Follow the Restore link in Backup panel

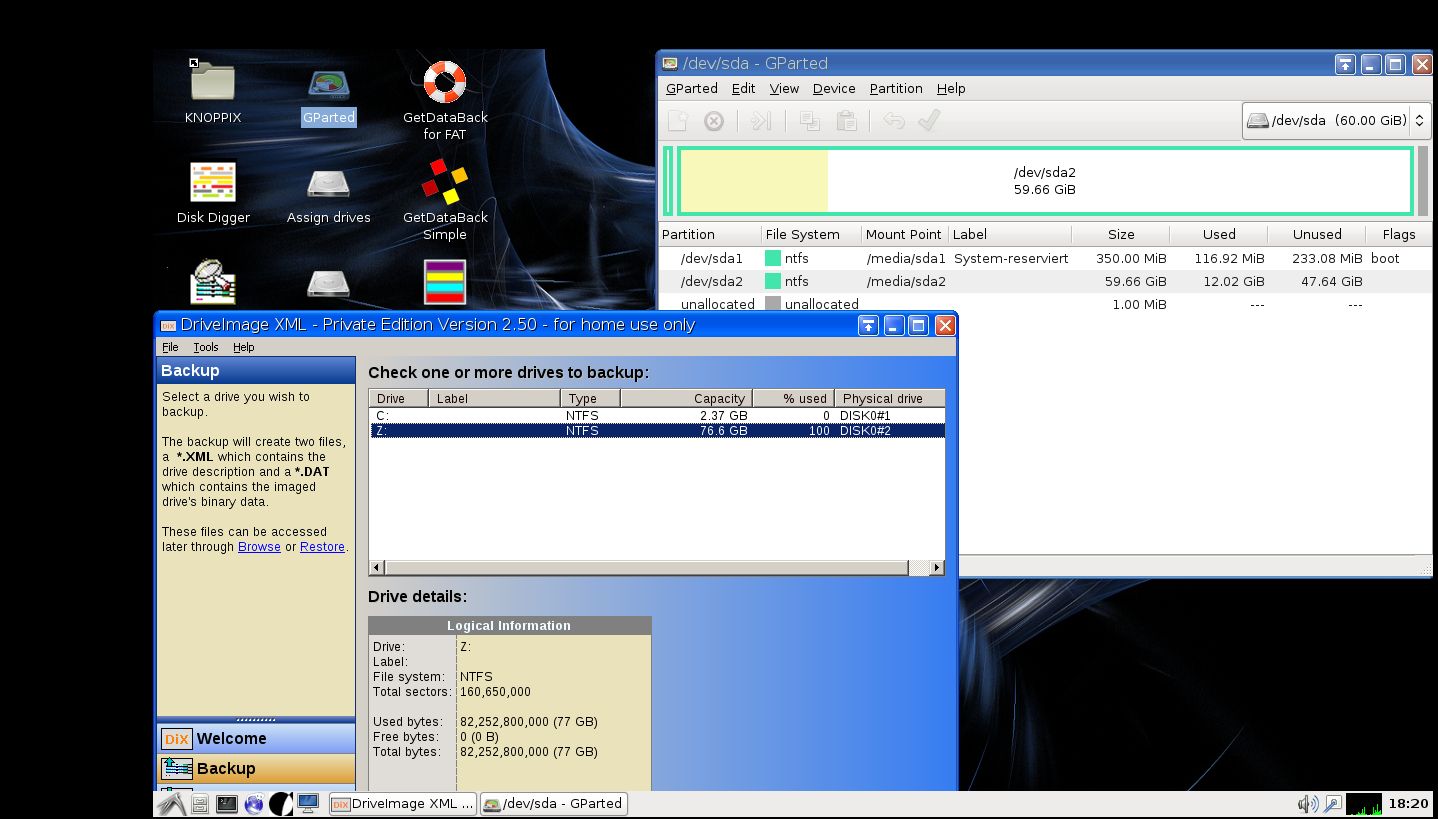pos(322,547)
